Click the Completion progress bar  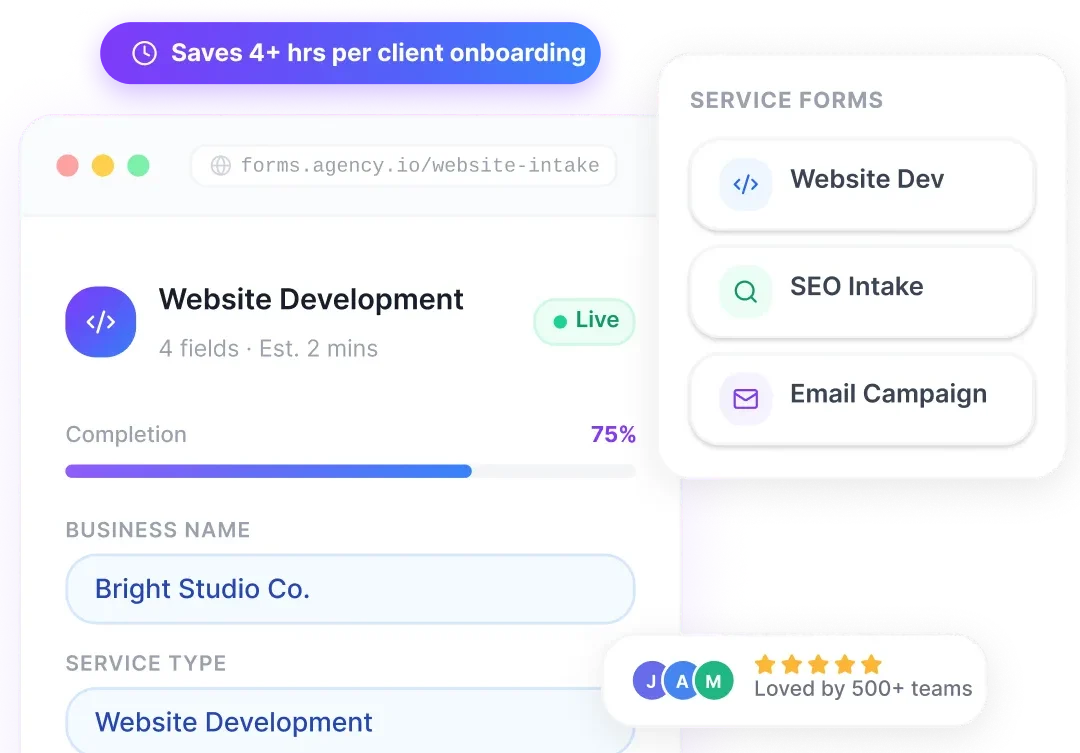click(x=350, y=471)
